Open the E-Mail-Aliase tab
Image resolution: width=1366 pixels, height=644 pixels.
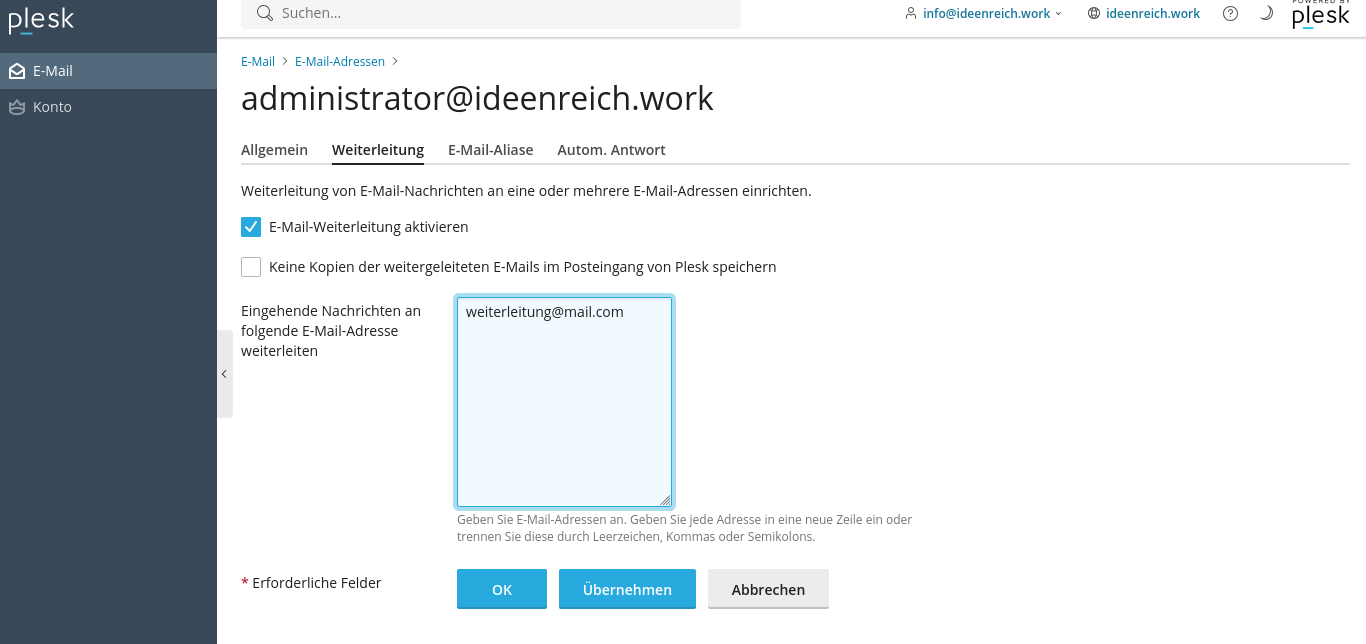(x=490, y=150)
